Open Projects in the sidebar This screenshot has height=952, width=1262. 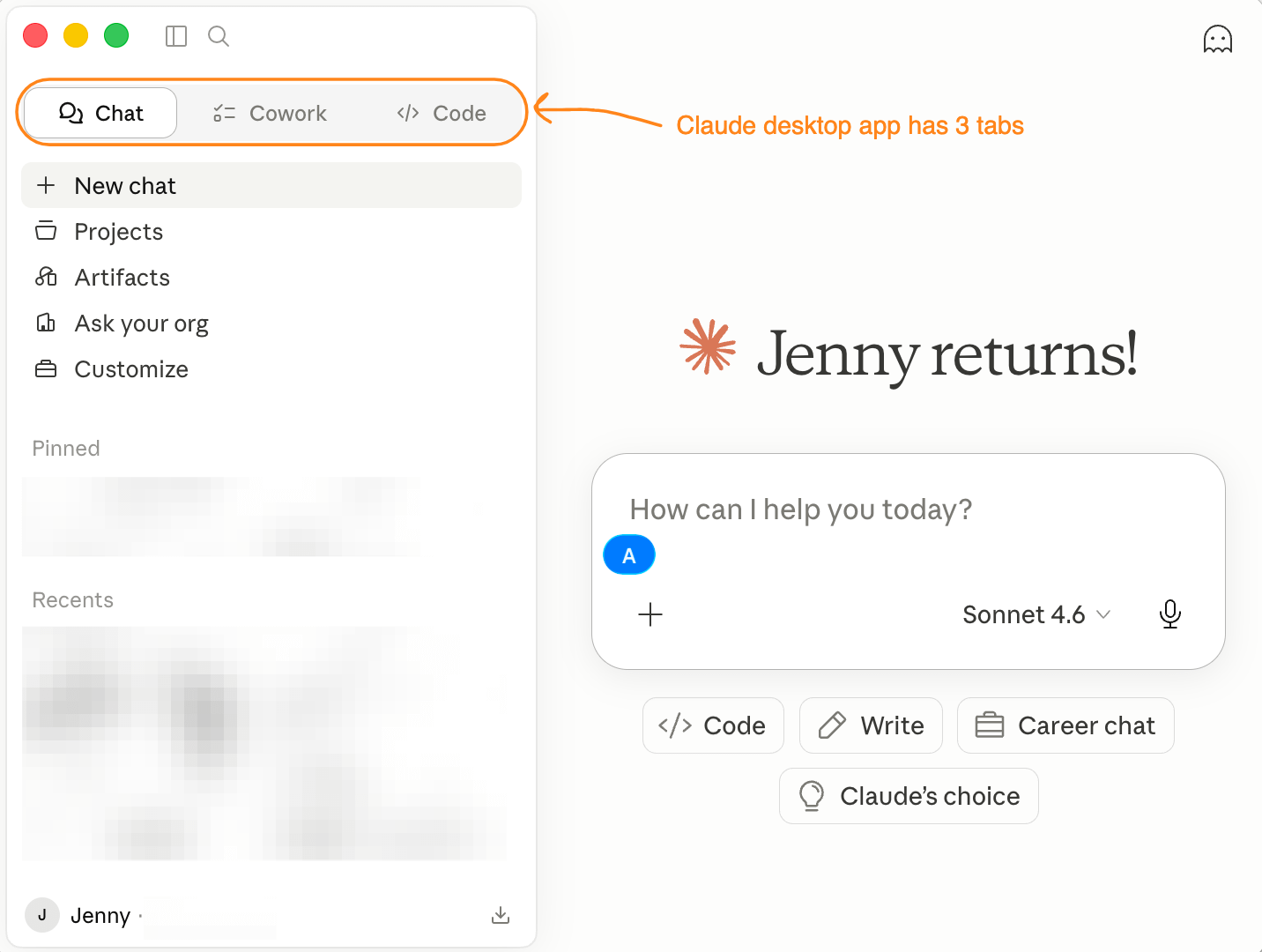[271, 231]
